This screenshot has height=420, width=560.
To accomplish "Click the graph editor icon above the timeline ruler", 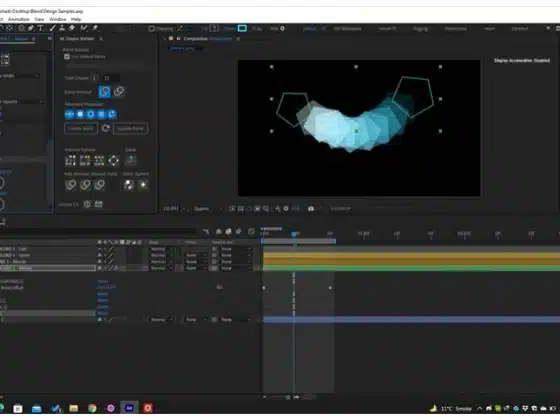I will [251, 232].
